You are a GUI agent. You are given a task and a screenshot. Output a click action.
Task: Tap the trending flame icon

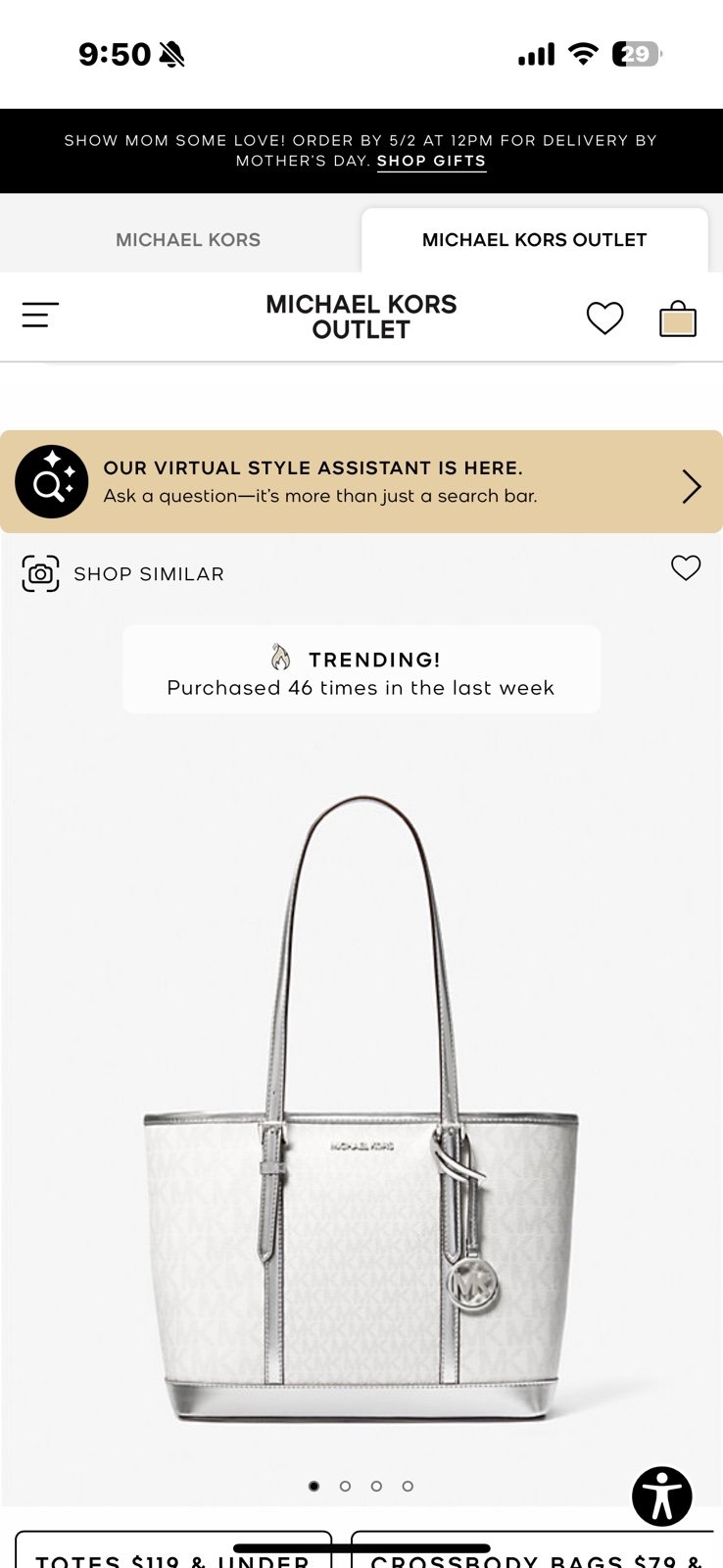(281, 658)
